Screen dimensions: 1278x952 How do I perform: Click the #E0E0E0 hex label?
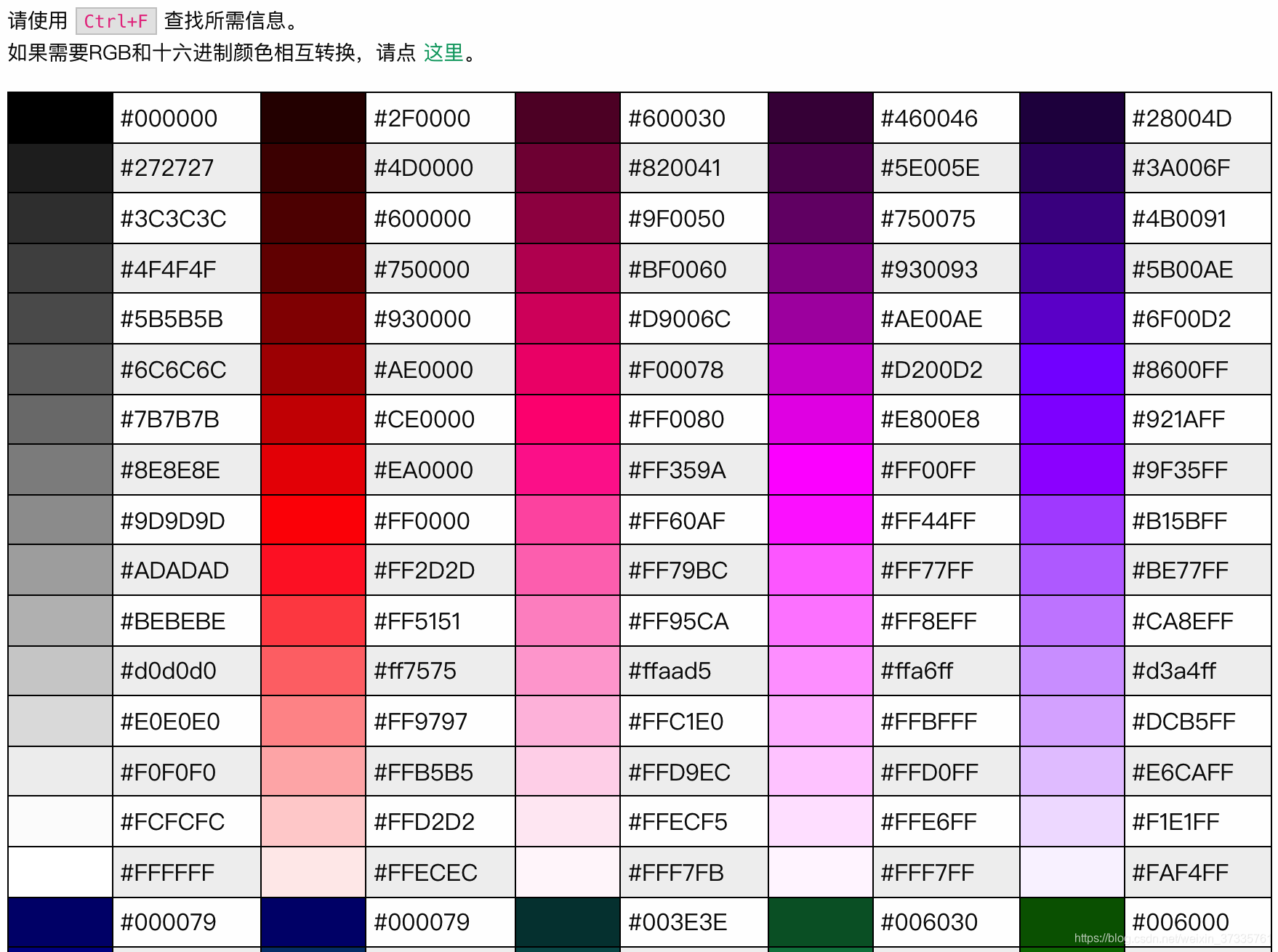(170, 722)
